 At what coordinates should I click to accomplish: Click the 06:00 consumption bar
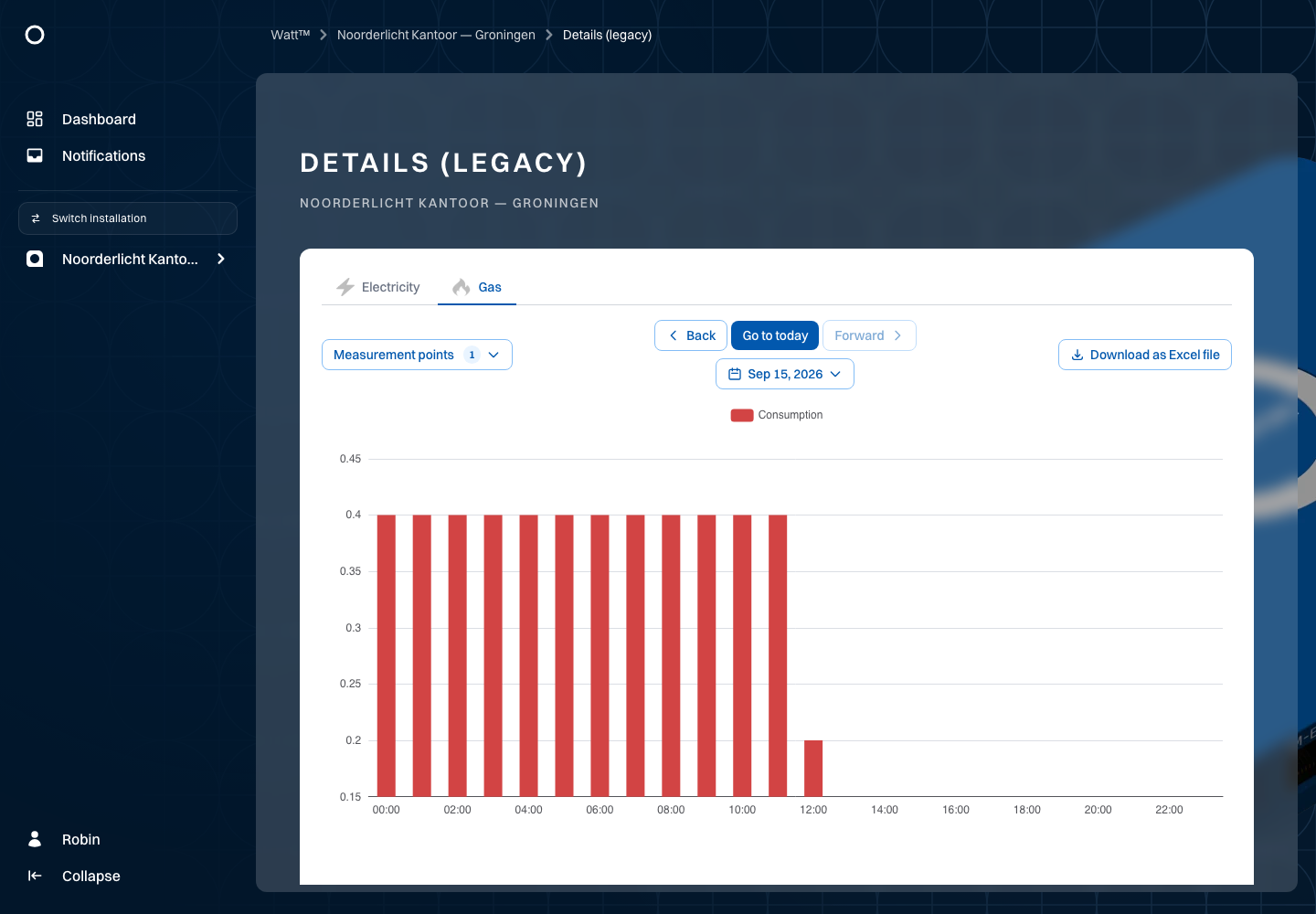tap(600, 655)
